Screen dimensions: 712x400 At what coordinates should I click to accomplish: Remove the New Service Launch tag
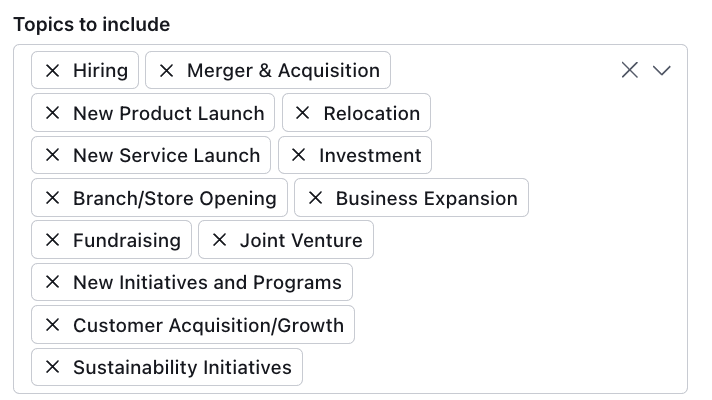coord(53,155)
